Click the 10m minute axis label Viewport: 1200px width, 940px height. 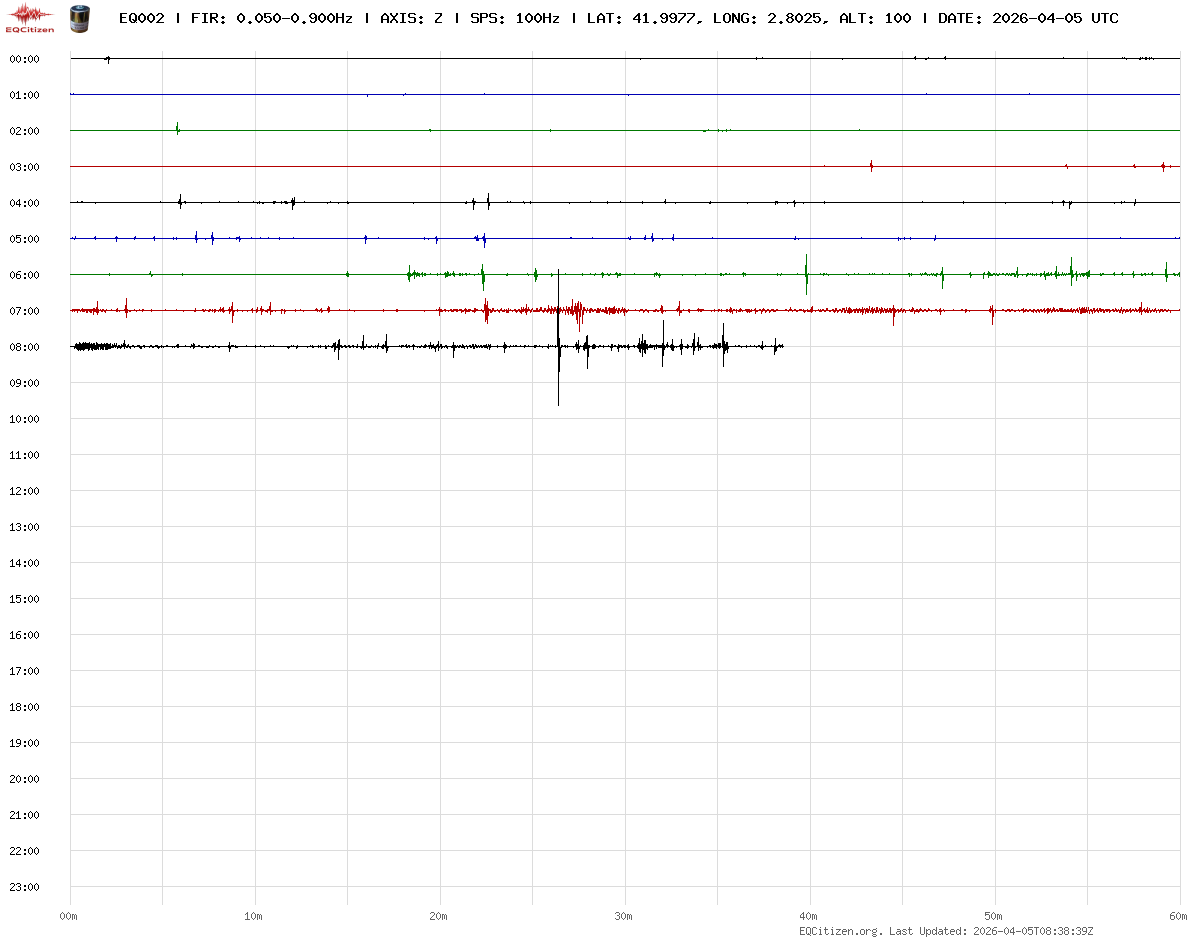point(253,916)
